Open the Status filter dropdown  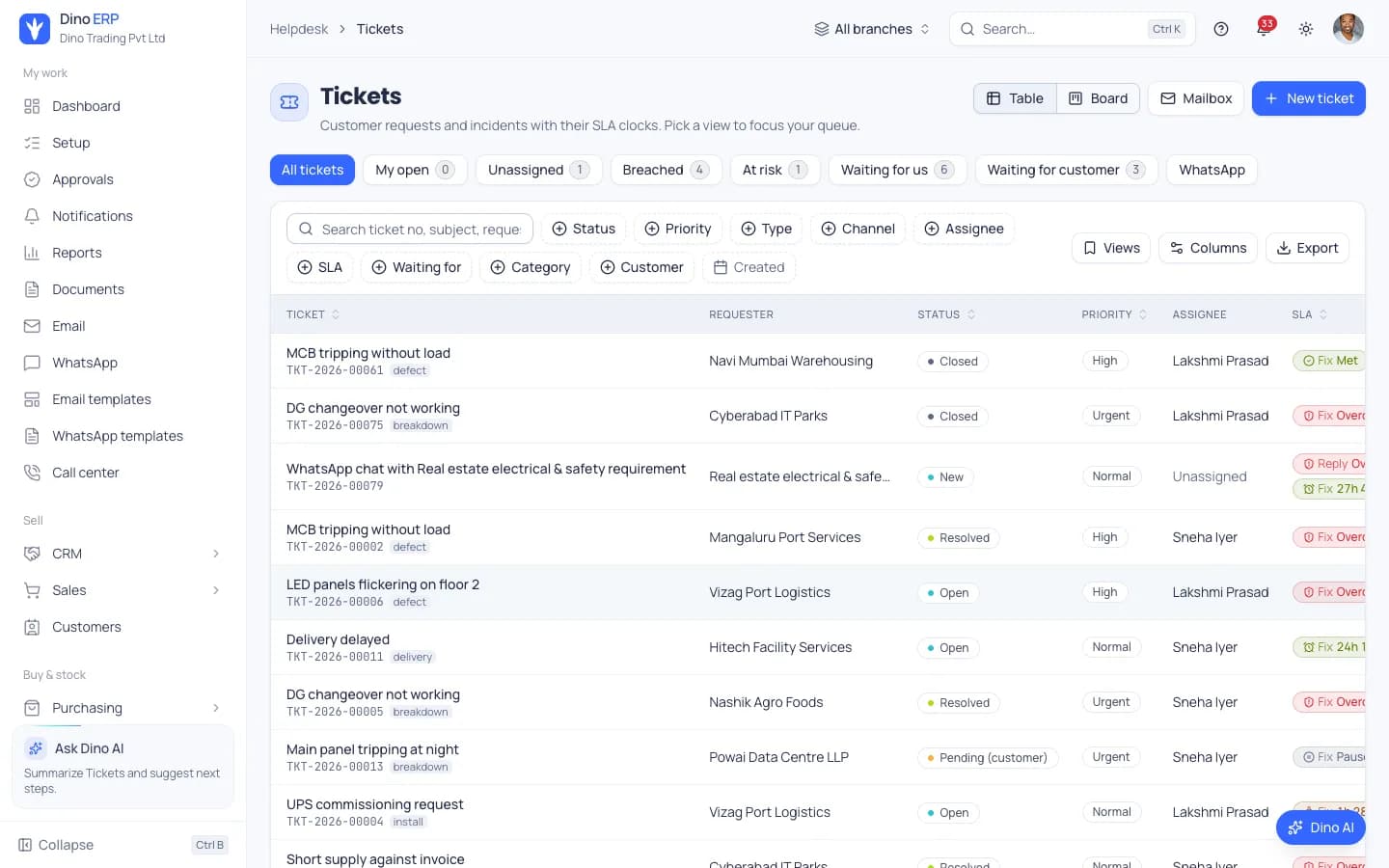584,229
